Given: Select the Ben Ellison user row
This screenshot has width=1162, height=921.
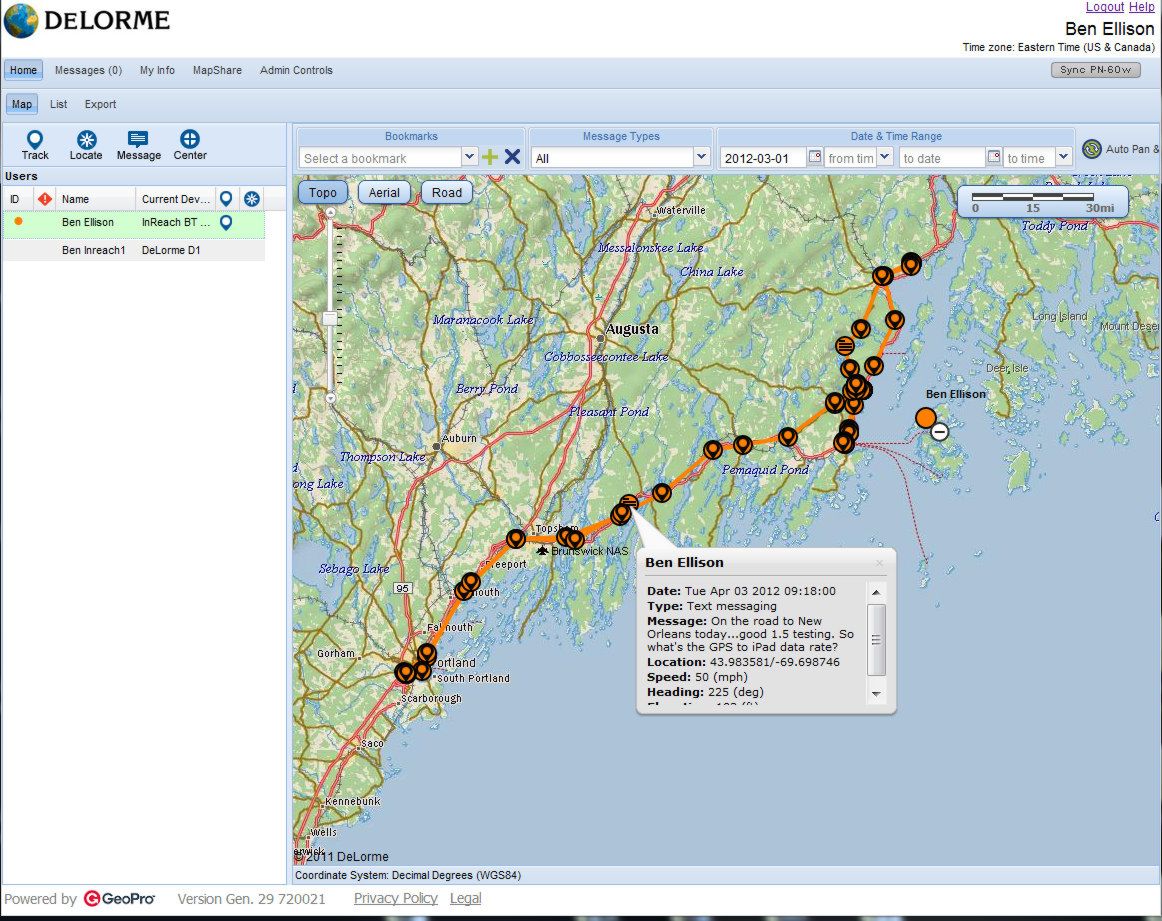Looking at the screenshot, I should pos(134,223).
